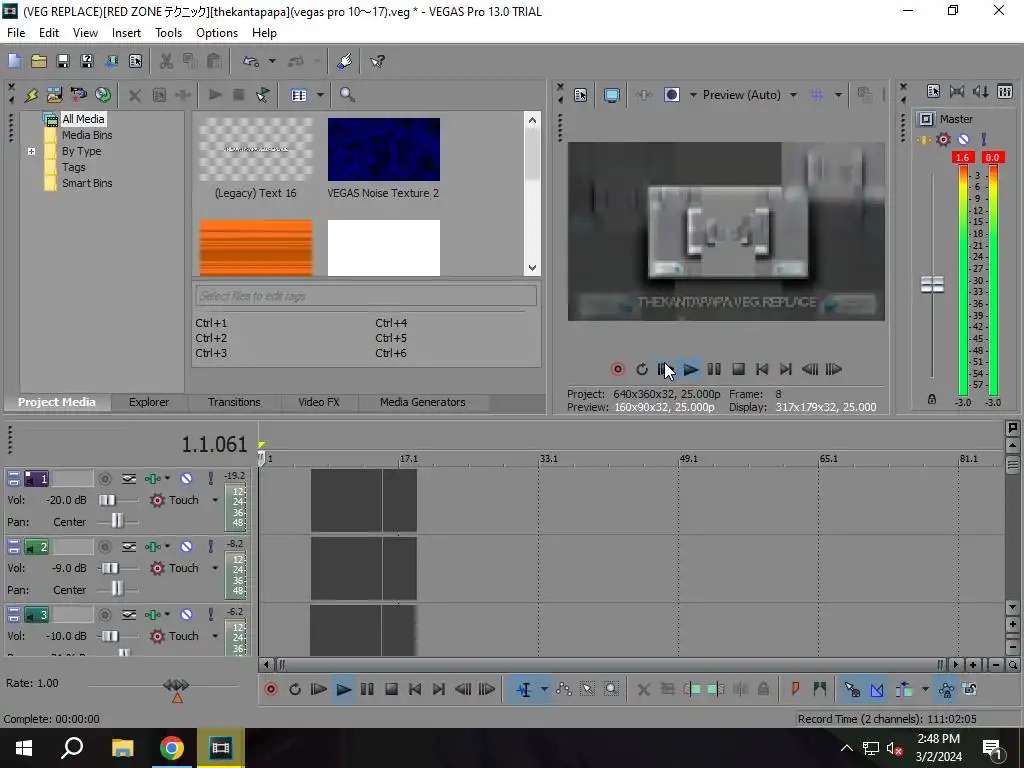Solo track 1
Screen dimensions: 1024x768
[x=210, y=479]
